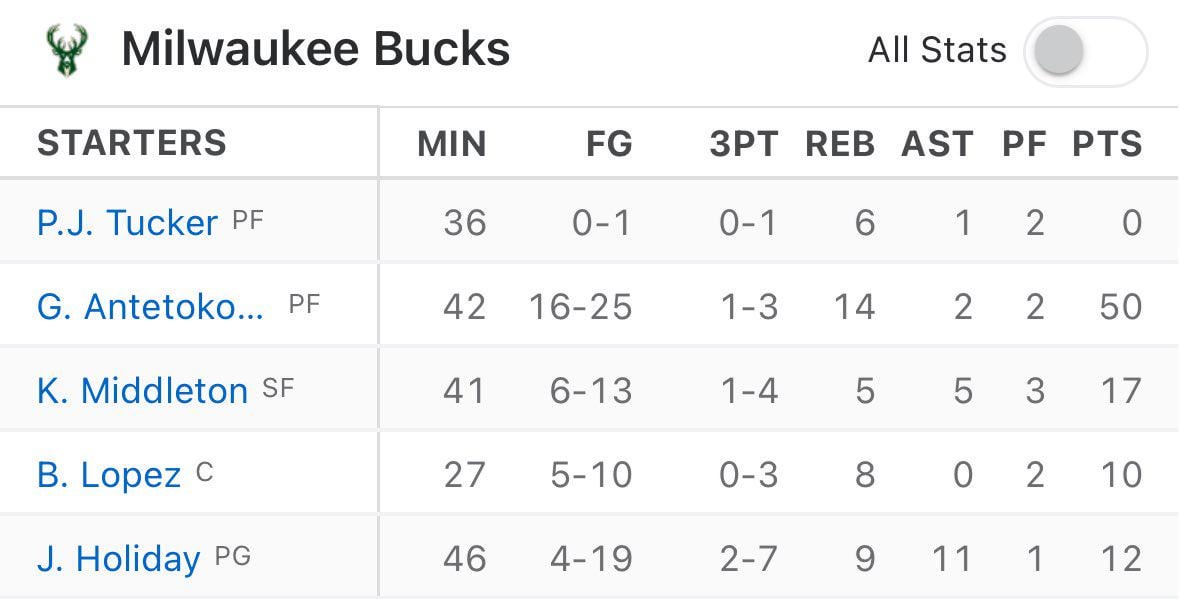This screenshot has height=599, width=1179.
Task: Open J. Holiday's player profile
Action: [x=118, y=558]
